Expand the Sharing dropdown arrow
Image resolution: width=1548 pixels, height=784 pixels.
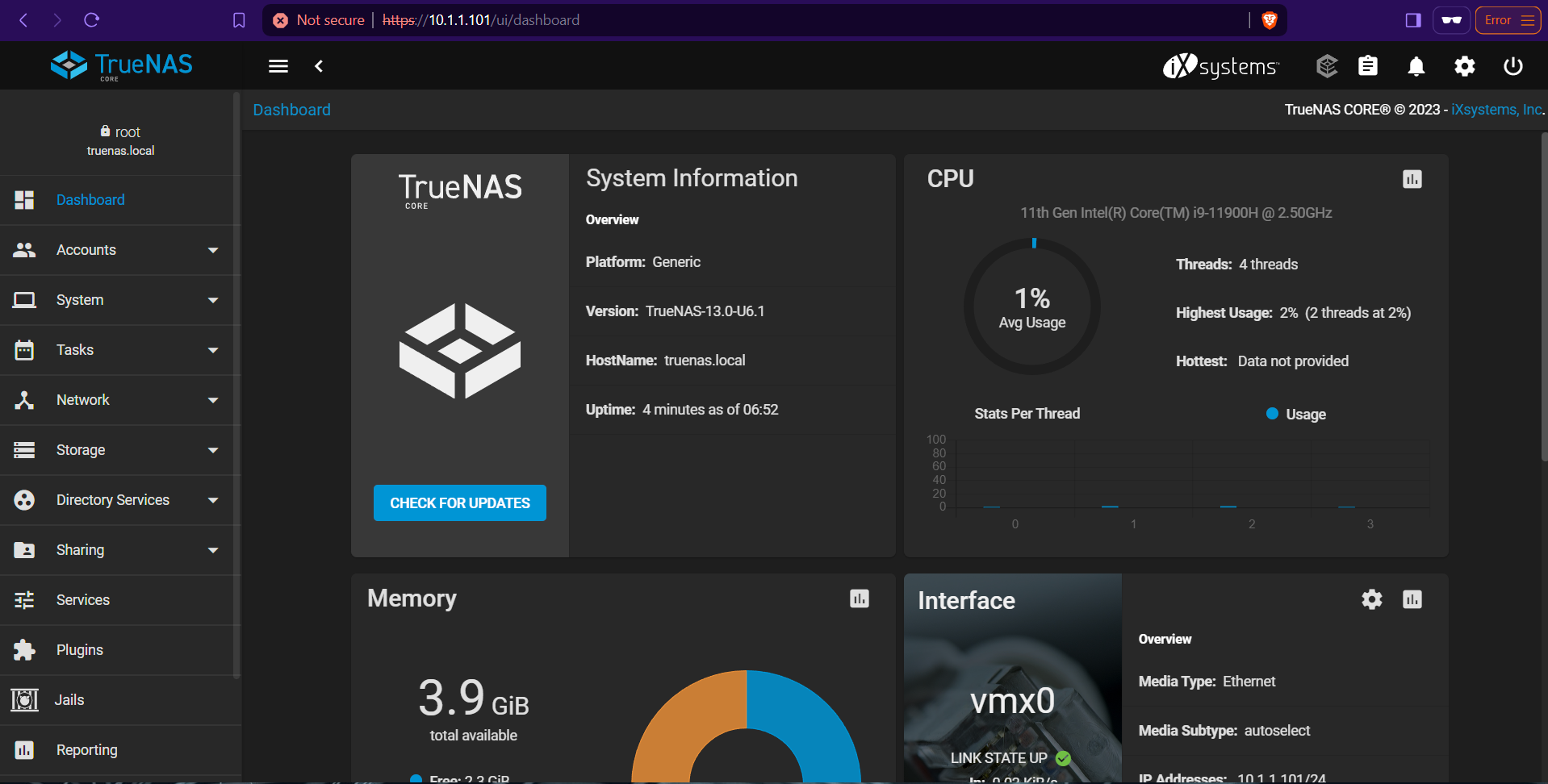coord(213,550)
